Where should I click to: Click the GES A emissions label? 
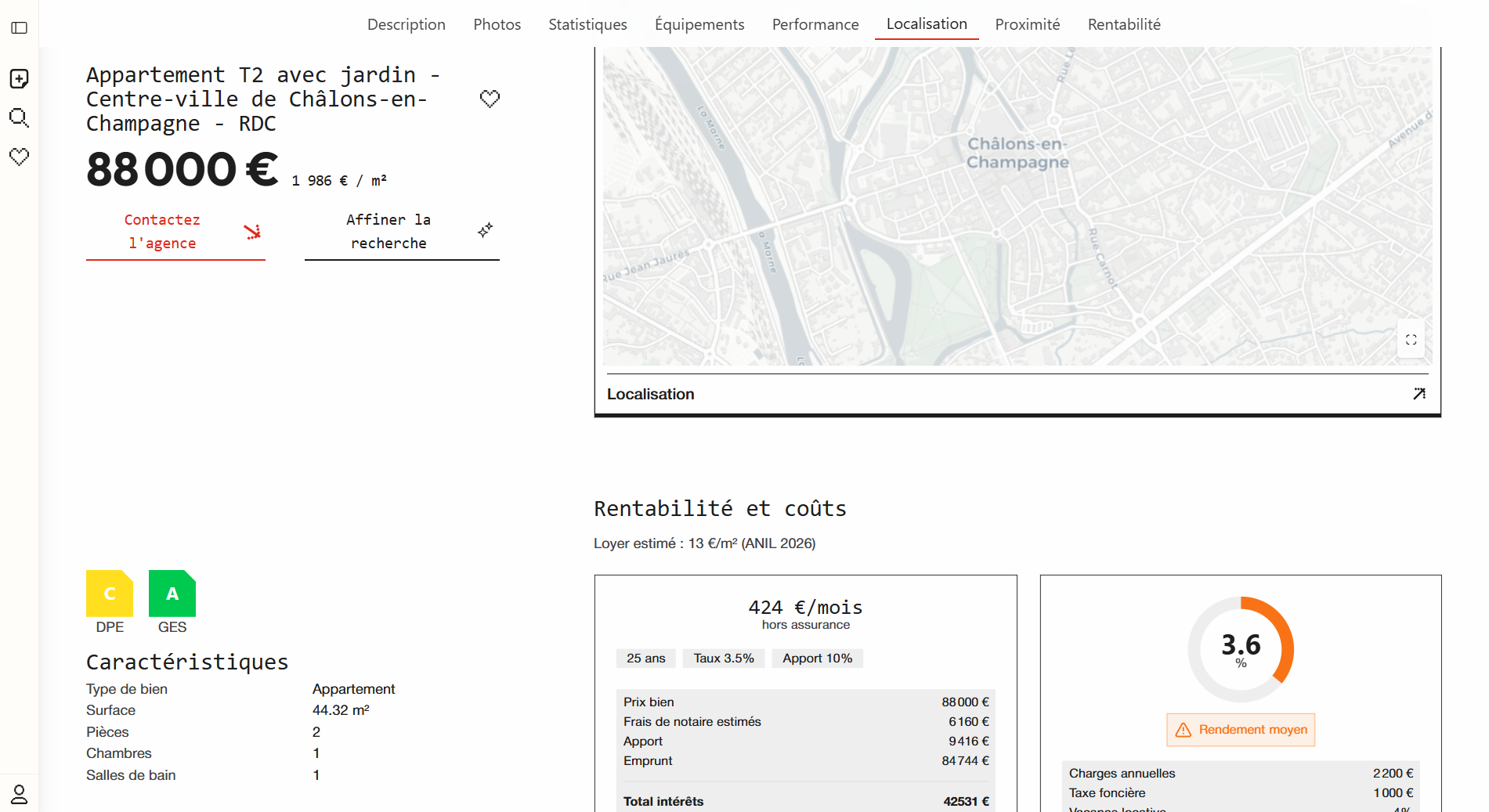click(172, 594)
